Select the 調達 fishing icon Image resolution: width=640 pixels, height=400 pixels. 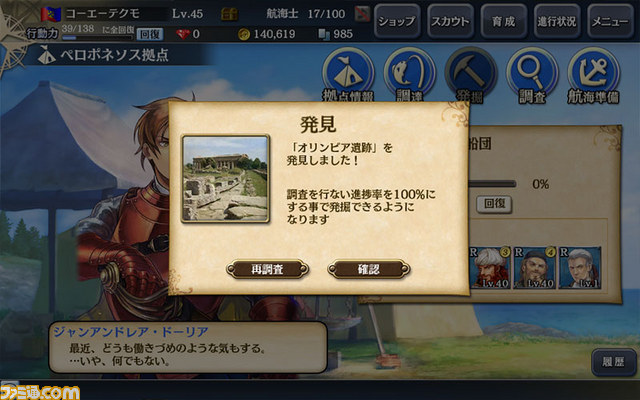pyautogui.click(x=409, y=73)
